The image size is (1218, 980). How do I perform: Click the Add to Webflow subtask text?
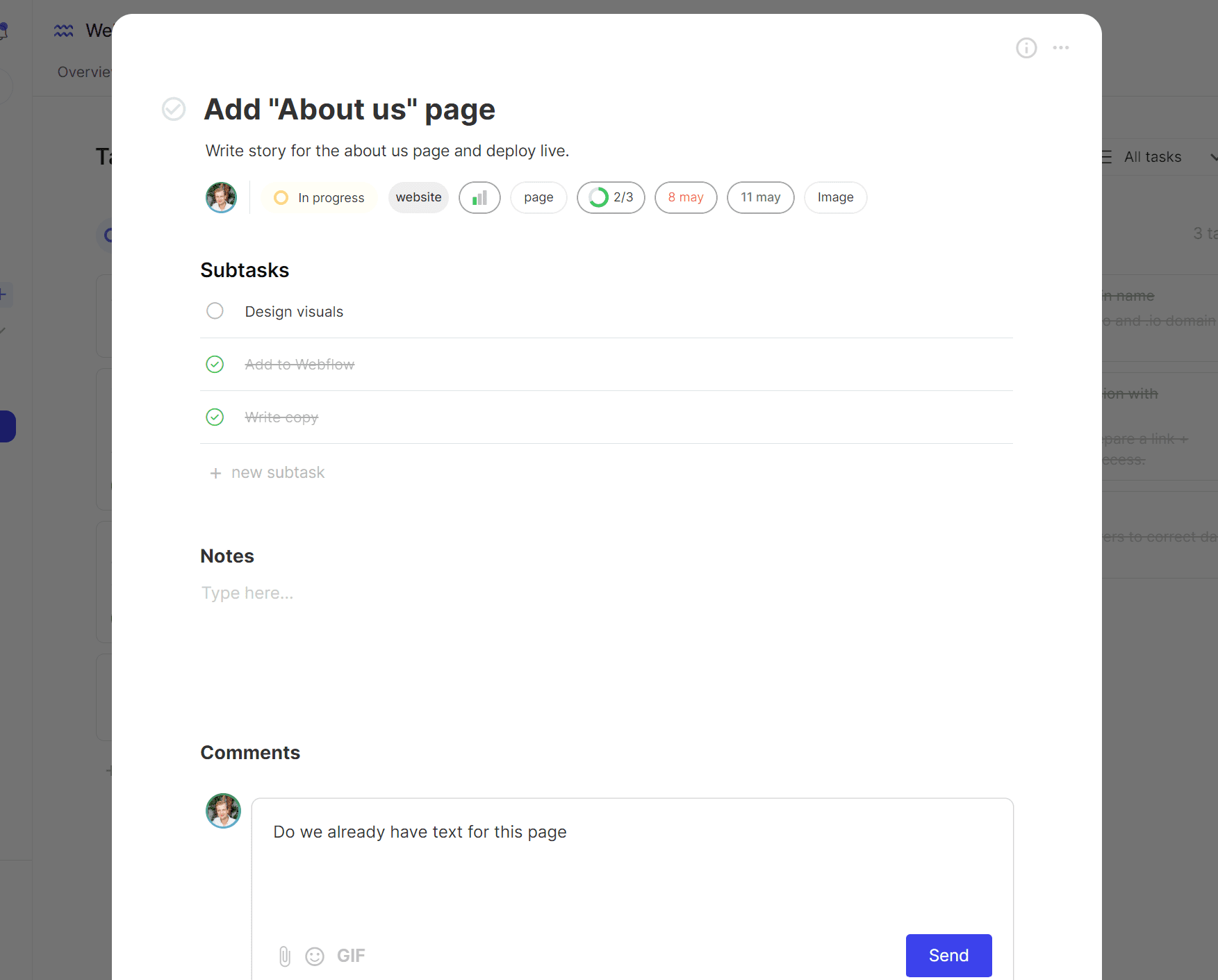click(x=299, y=365)
